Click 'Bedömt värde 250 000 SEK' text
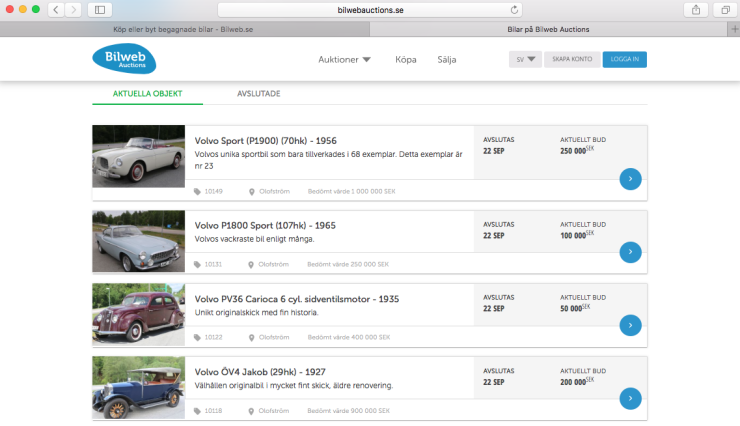 click(x=348, y=265)
